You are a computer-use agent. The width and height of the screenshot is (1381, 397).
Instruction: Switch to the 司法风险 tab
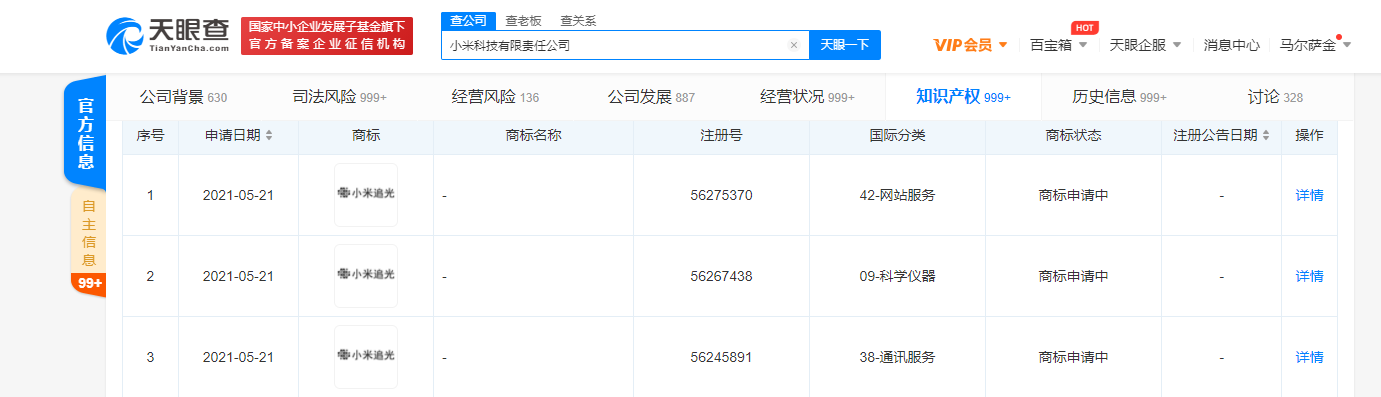(339, 97)
